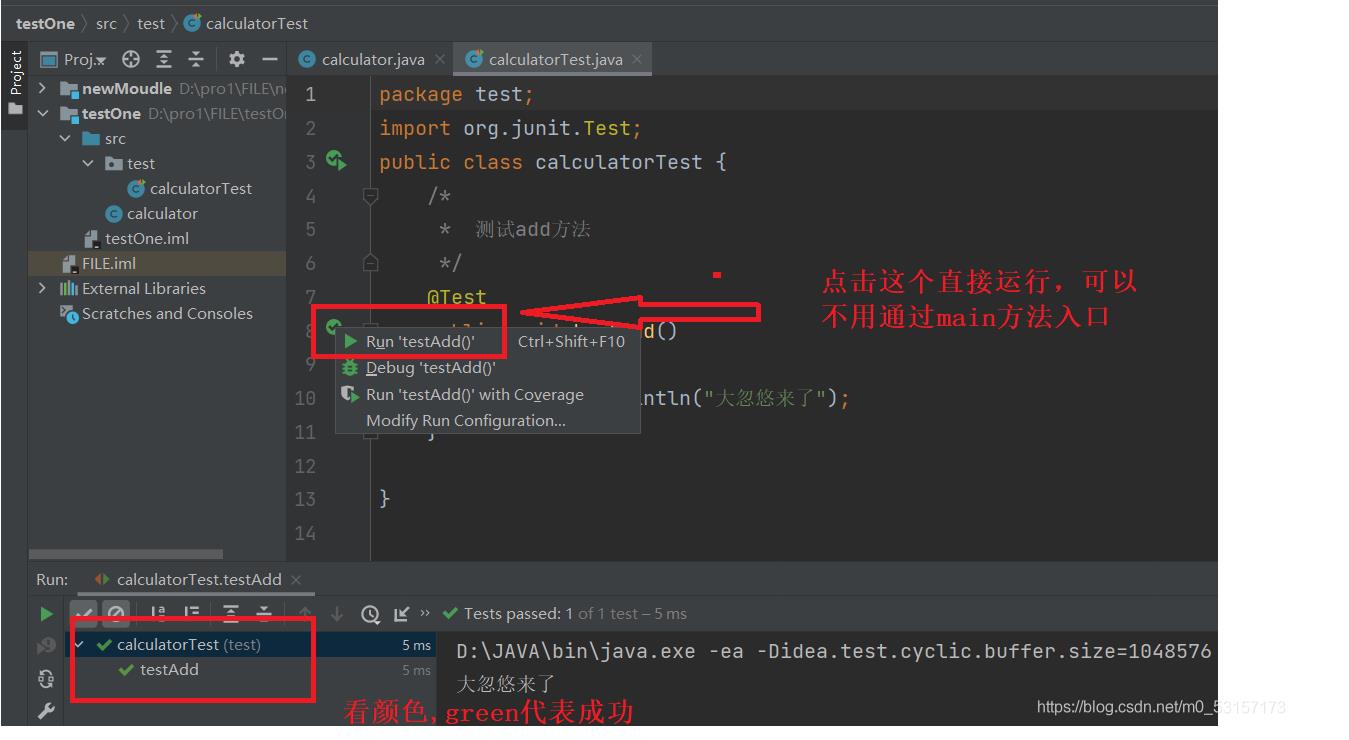
Task: Select Scratches and Consoles node
Action: 156,313
